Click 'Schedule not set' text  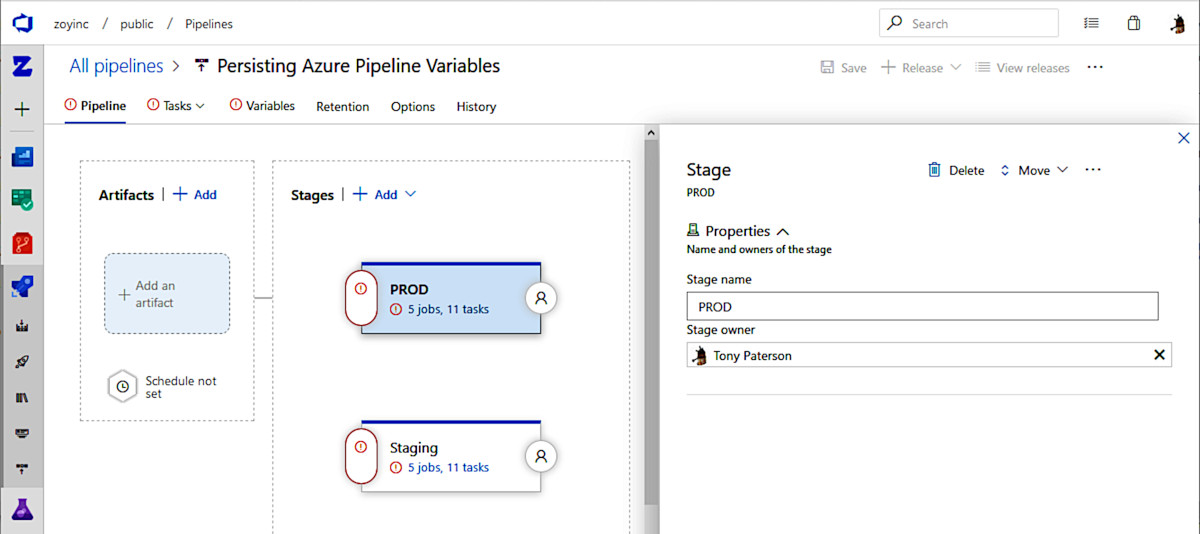(181, 387)
